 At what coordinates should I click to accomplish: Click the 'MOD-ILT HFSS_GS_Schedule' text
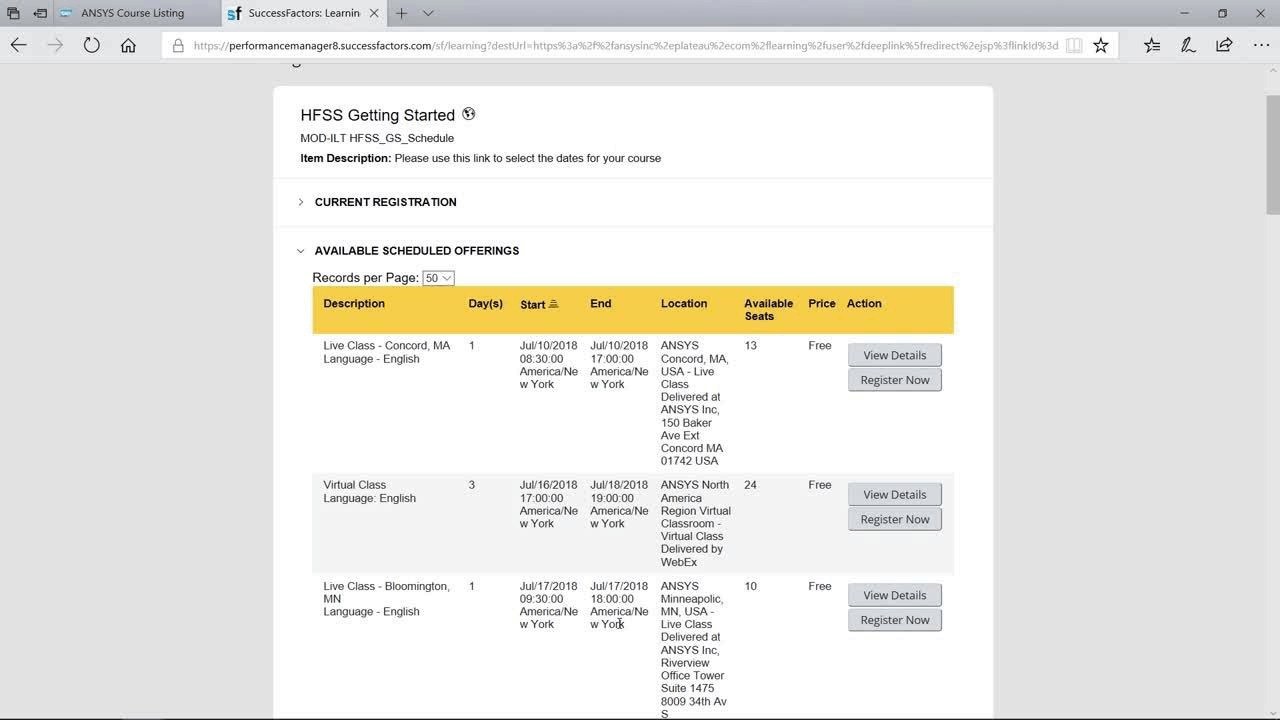coord(377,138)
